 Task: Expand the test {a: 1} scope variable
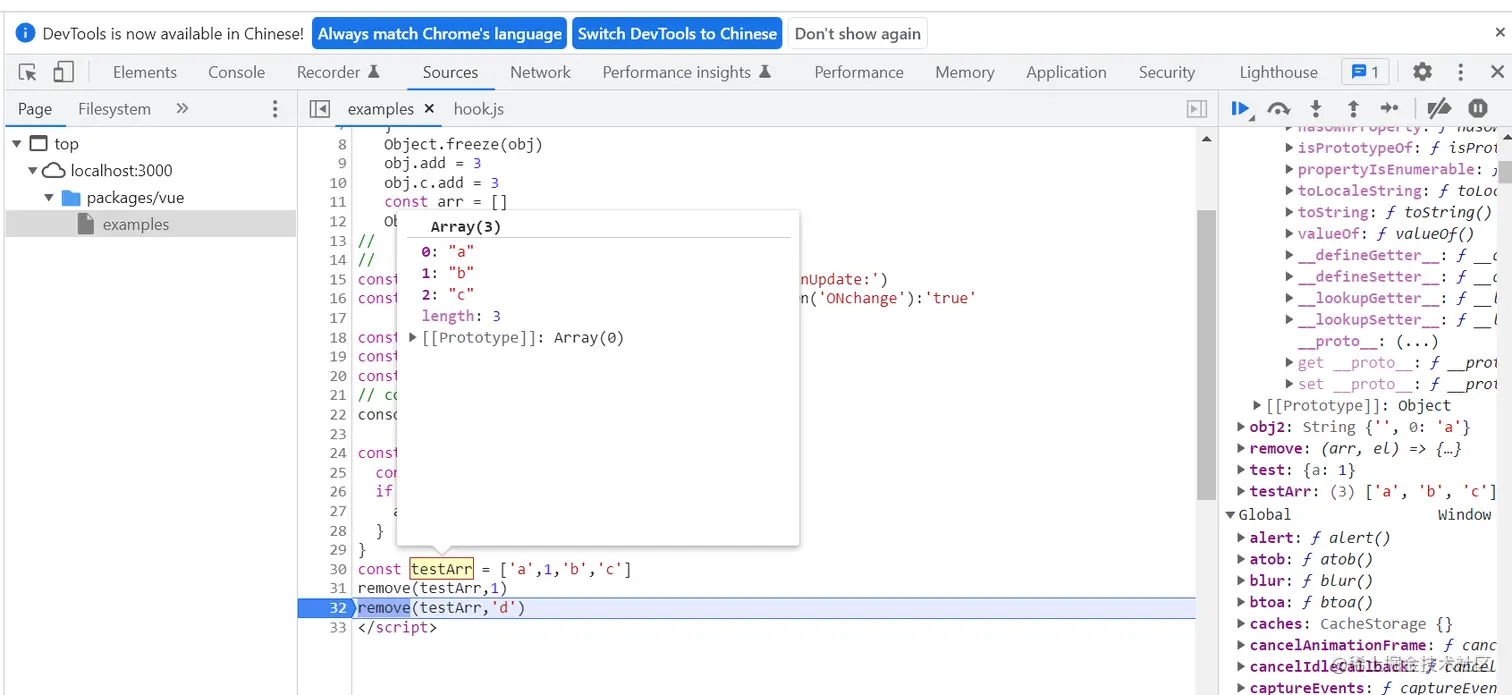[x=1241, y=470]
